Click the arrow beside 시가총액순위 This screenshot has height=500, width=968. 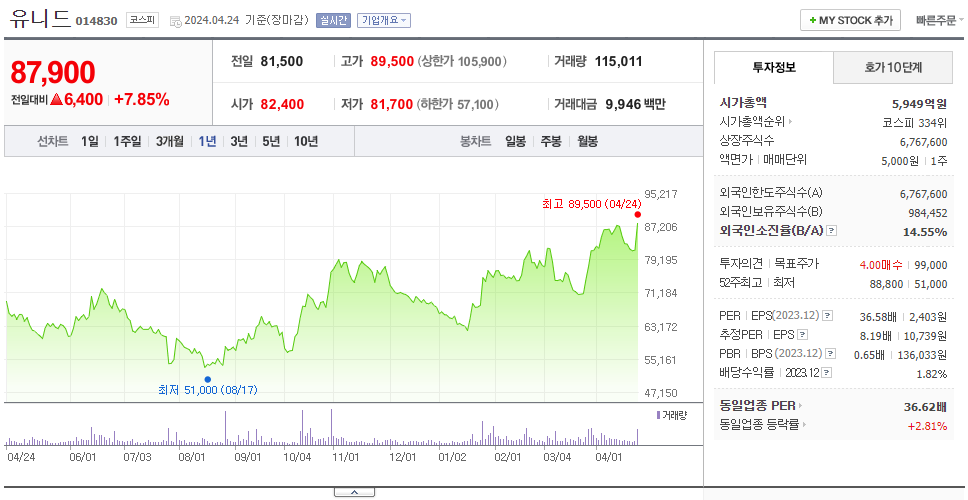pos(790,122)
